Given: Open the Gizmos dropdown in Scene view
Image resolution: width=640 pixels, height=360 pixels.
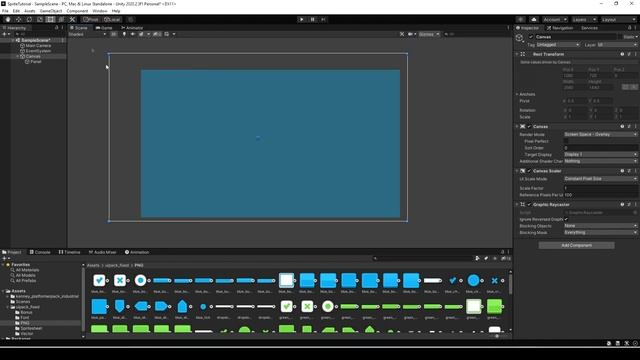Looking at the screenshot, I should point(429,34).
